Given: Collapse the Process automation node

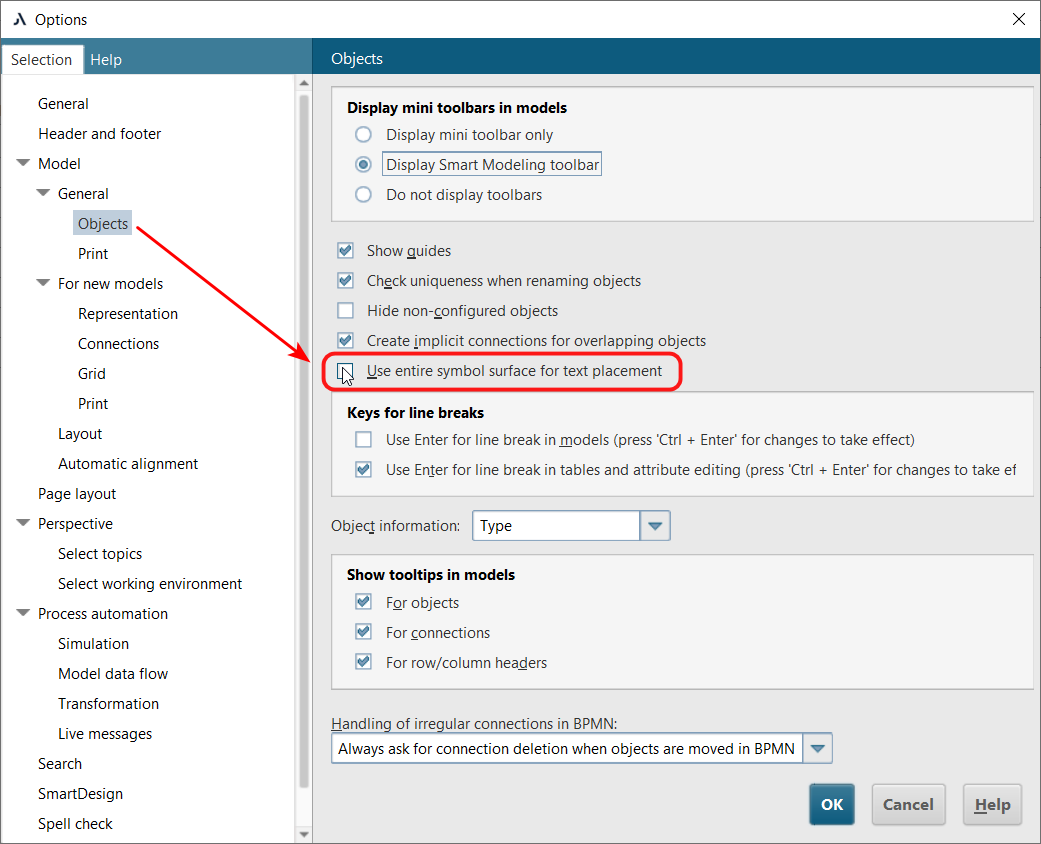Looking at the screenshot, I should [x=23, y=614].
